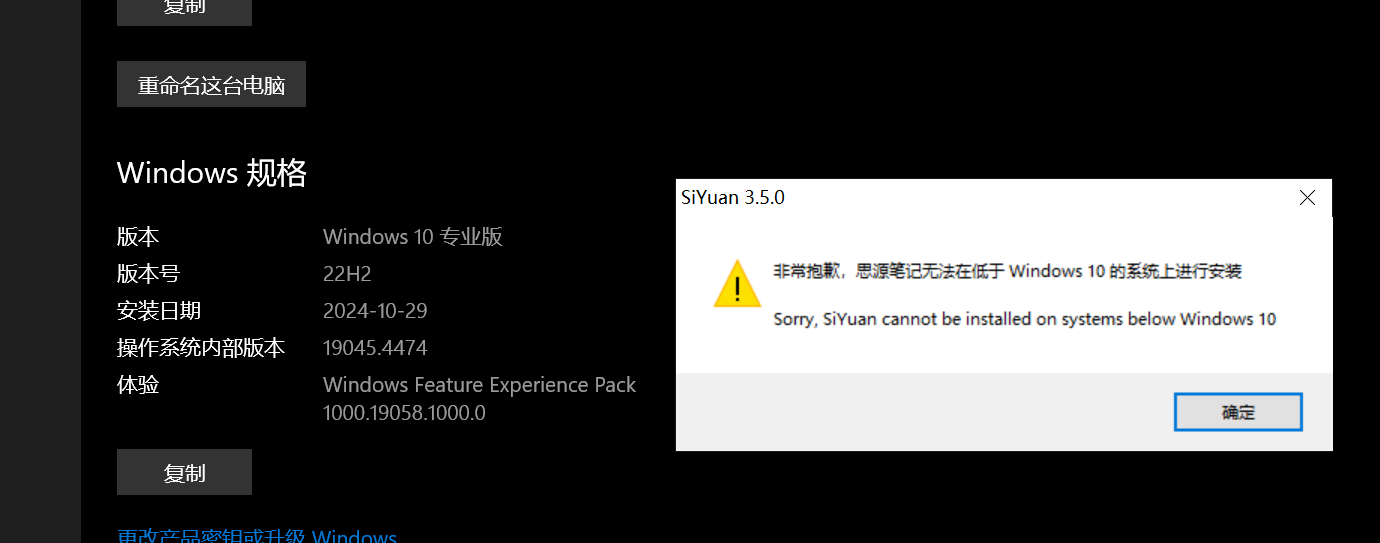Select the 体验 label

point(138,385)
